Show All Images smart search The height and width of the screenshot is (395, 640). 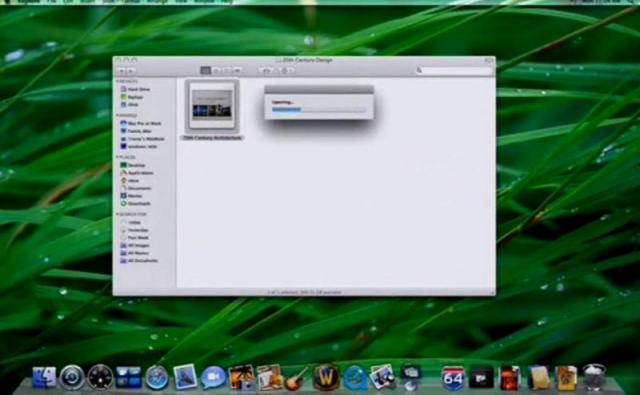(x=135, y=245)
